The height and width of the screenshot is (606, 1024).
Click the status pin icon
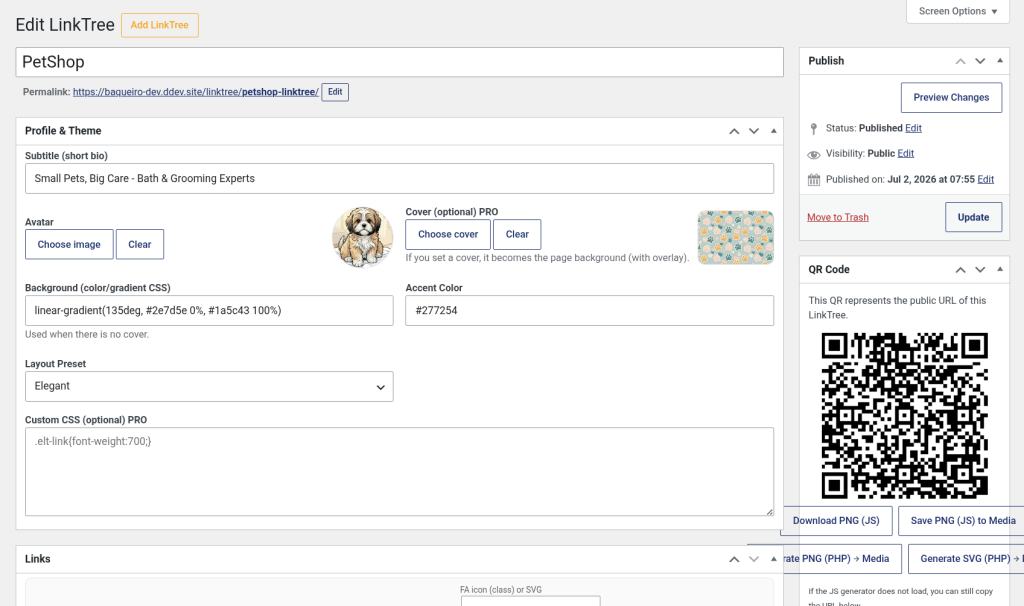point(814,129)
